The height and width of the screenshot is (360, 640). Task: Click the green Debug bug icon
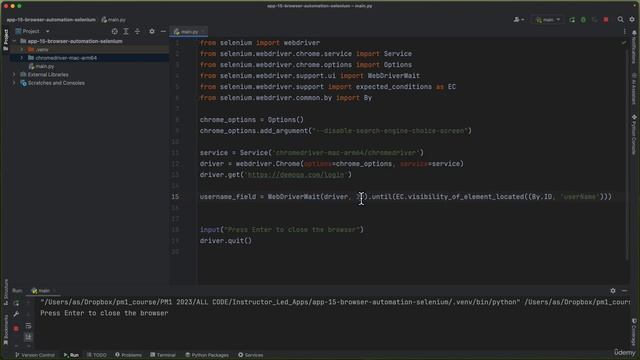click(x=583, y=20)
